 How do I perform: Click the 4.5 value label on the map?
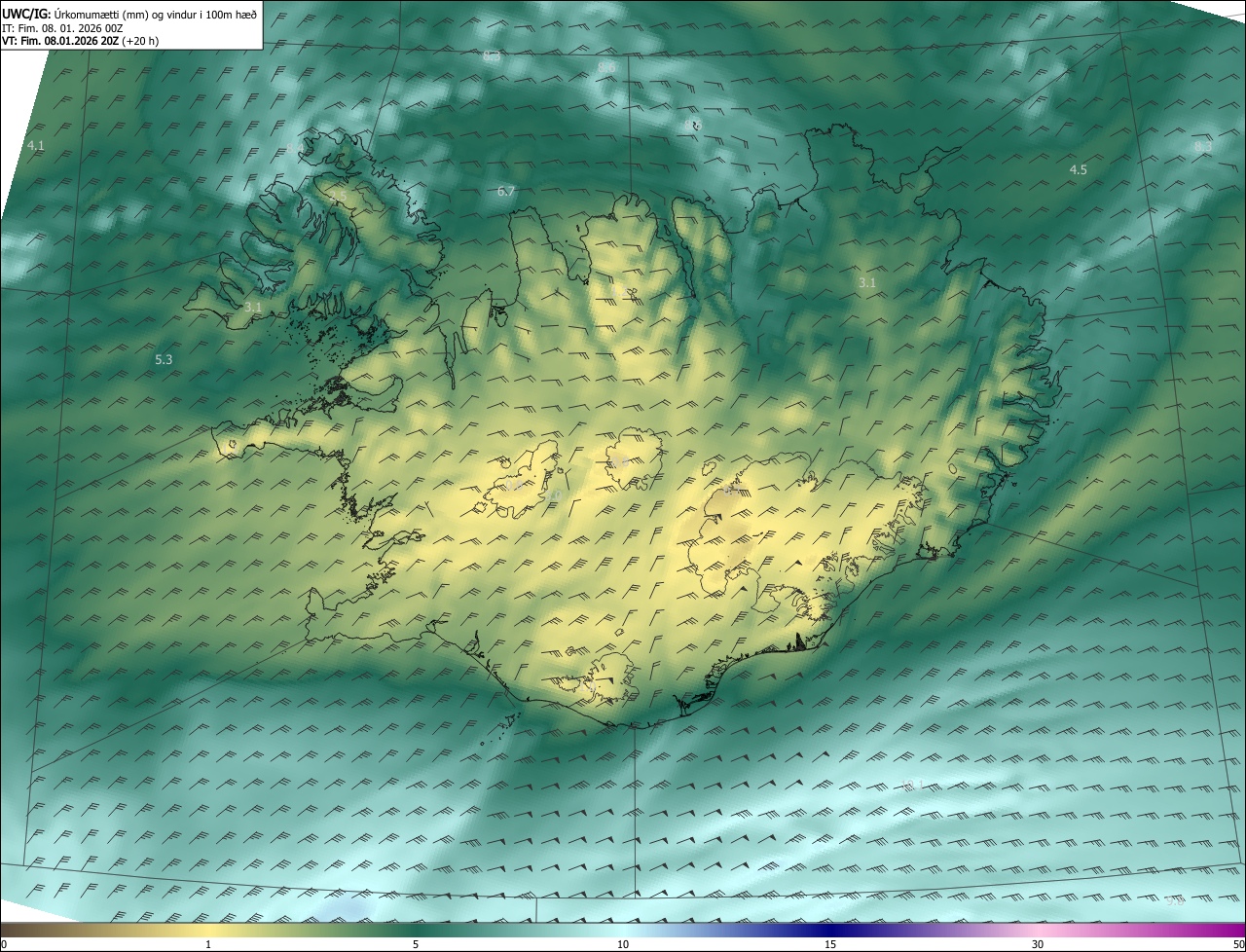(x=1079, y=169)
